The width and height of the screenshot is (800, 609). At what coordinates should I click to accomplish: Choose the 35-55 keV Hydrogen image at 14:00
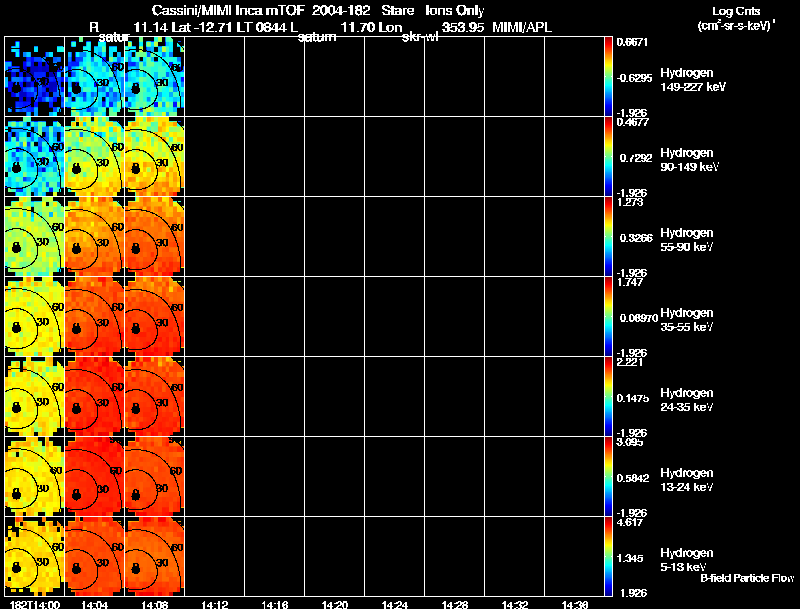35,317
